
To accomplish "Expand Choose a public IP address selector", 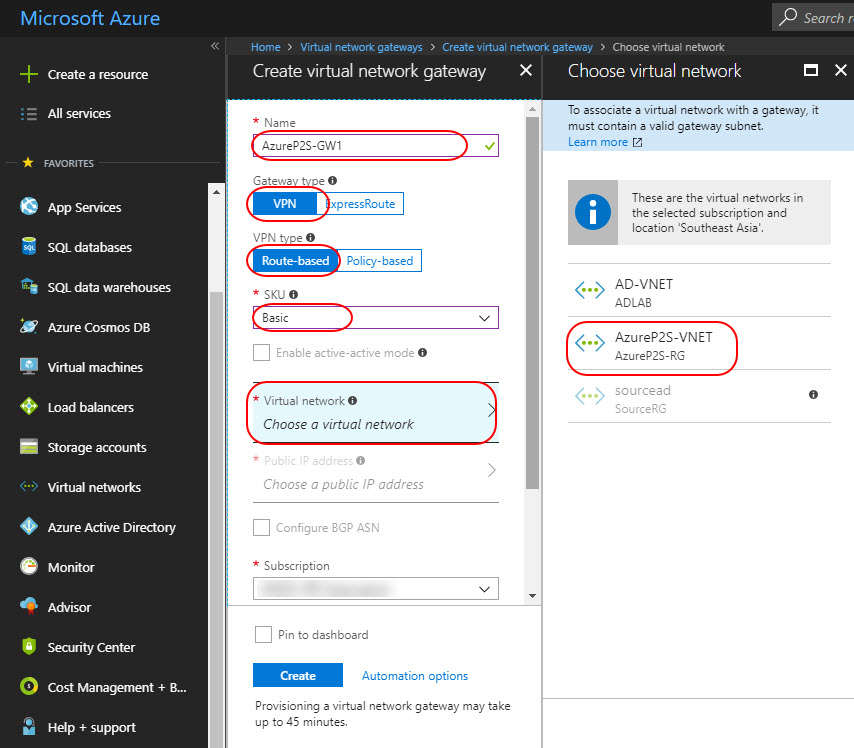I will click(376, 472).
